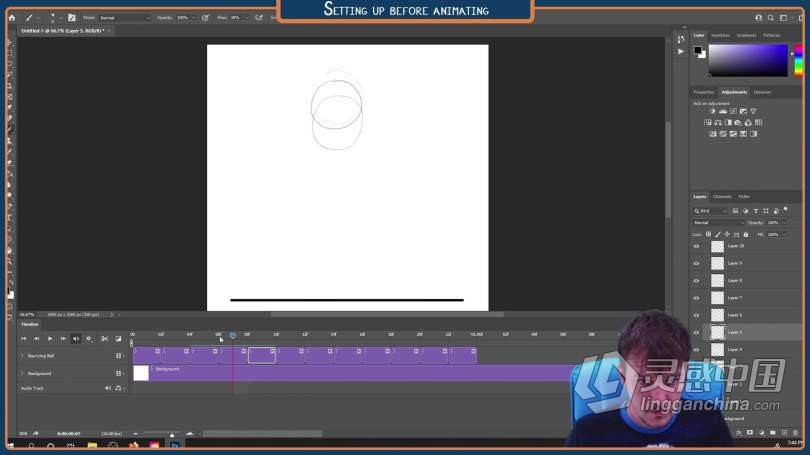Split at playhead with scissors icon

105,339
